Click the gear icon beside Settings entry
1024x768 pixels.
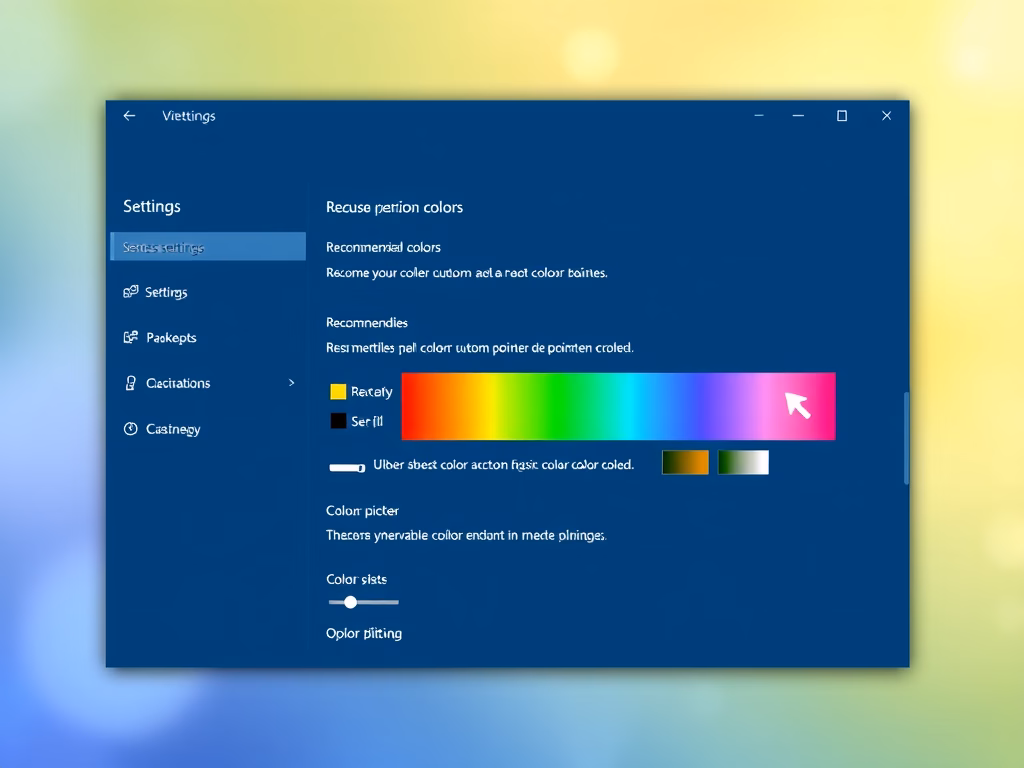(x=131, y=292)
